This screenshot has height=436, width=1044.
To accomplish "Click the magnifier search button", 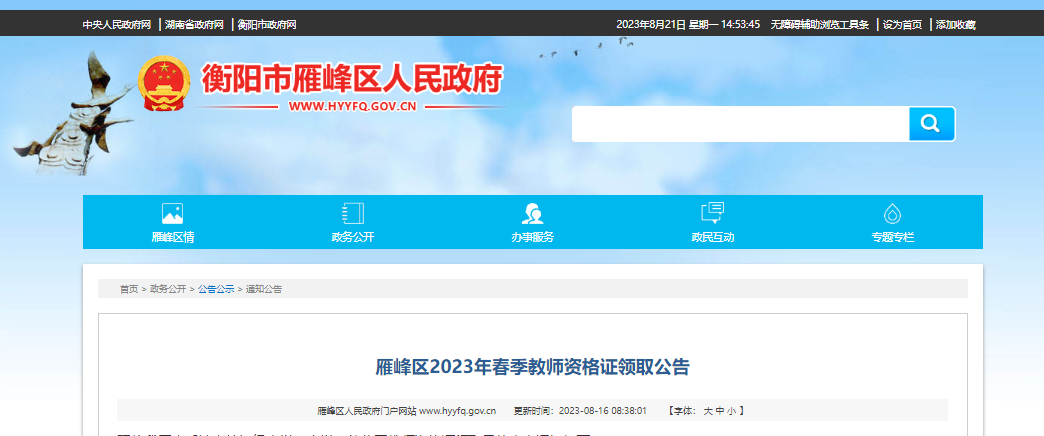I will pos(931,124).
